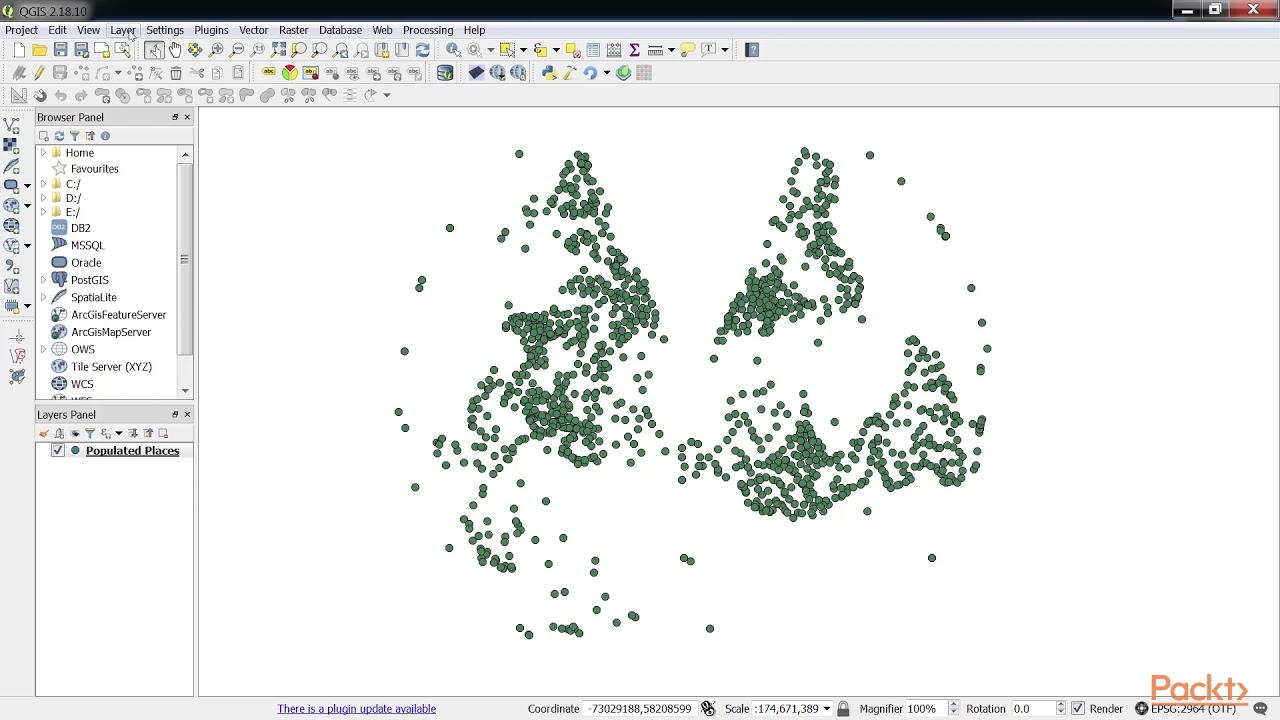
Task: Click the pie chart Diagram Options icon
Action: click(x=290, y=72)
